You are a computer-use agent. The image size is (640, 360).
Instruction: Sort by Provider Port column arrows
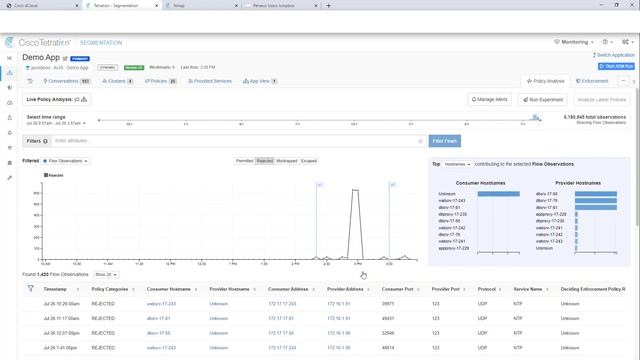(x=464, y=289)
